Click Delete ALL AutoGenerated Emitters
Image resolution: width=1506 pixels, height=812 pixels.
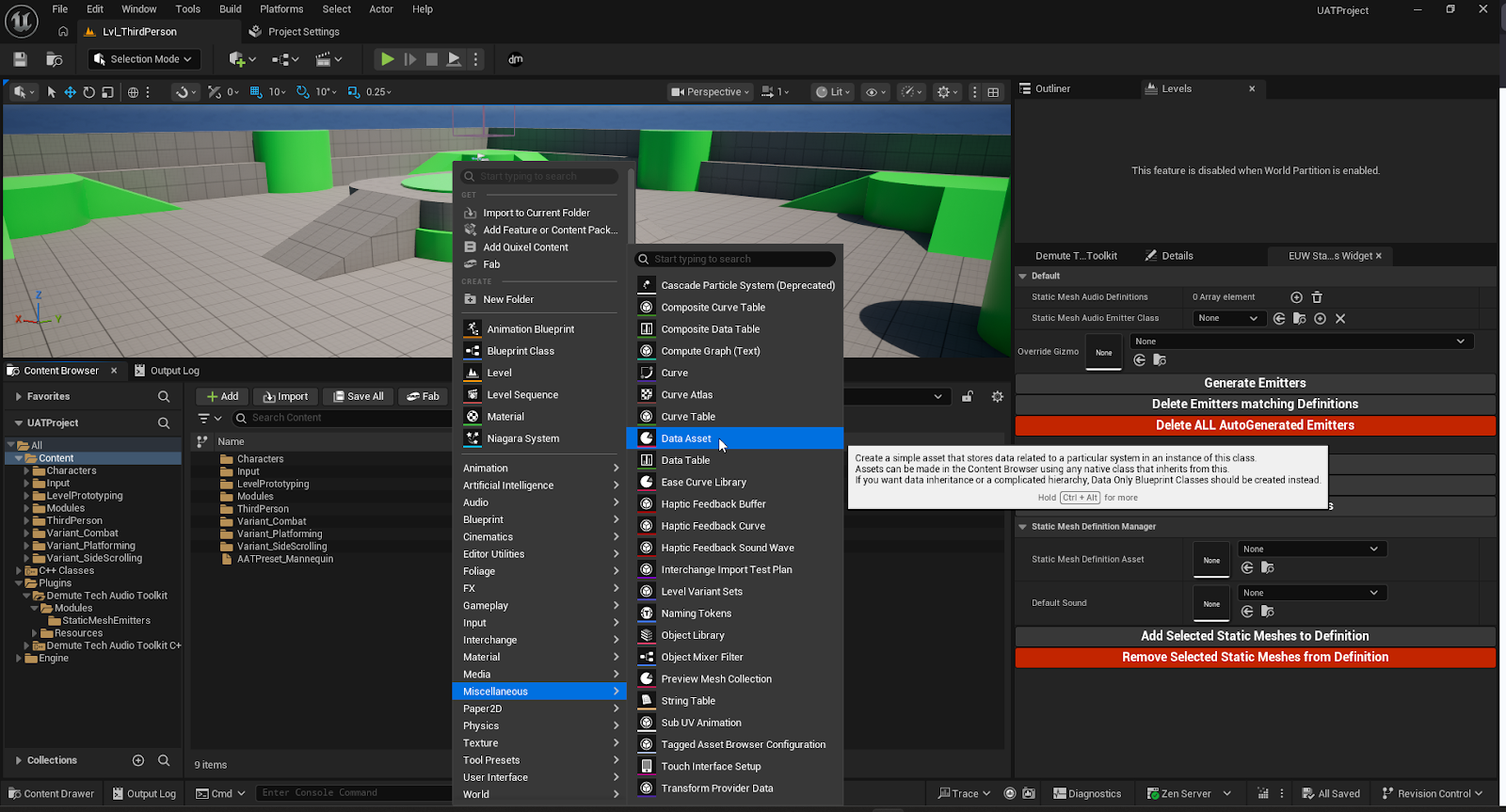(1255, 425)
